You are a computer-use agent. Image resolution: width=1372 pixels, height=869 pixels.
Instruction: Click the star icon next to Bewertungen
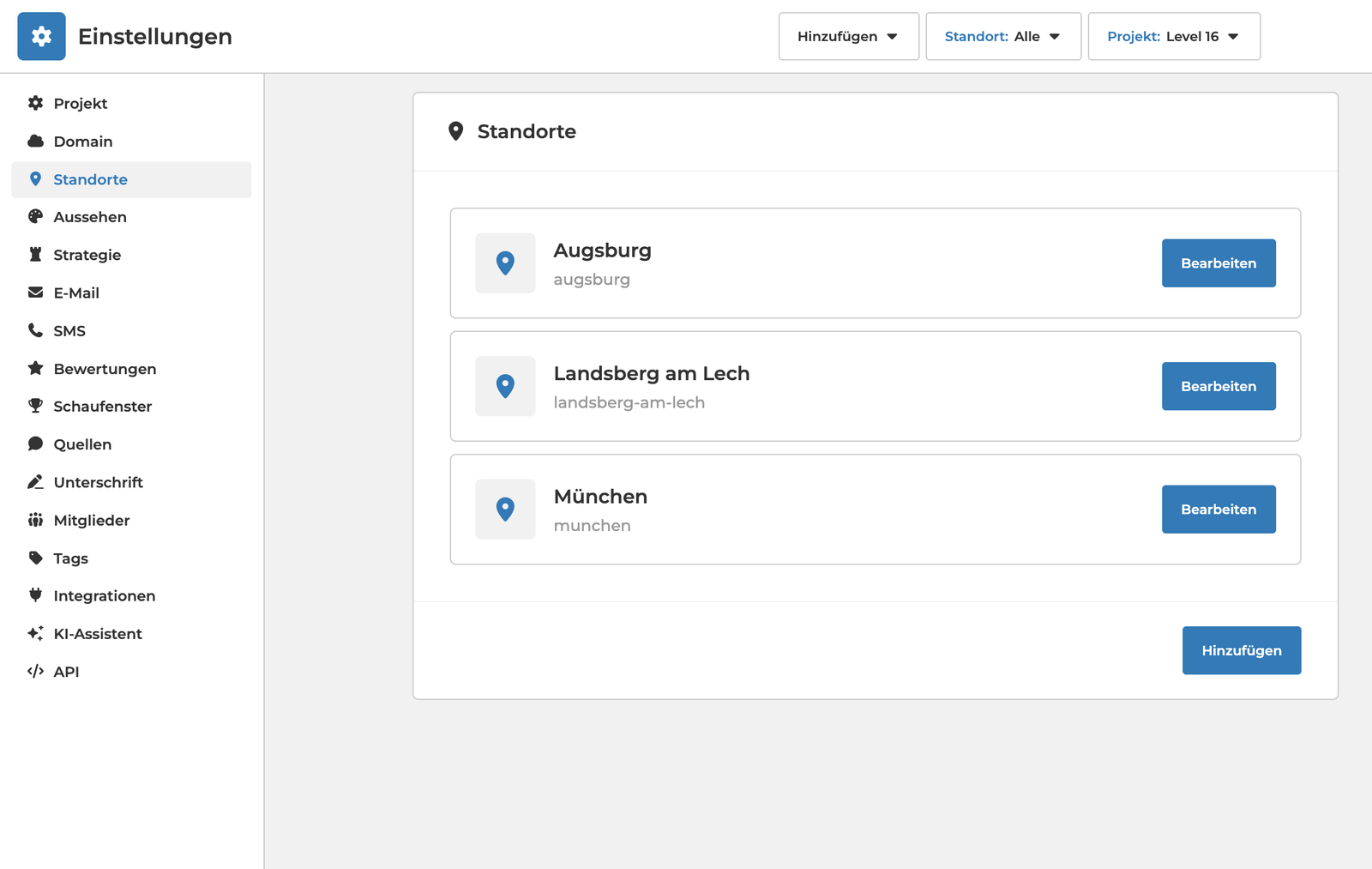coord(35,368)
